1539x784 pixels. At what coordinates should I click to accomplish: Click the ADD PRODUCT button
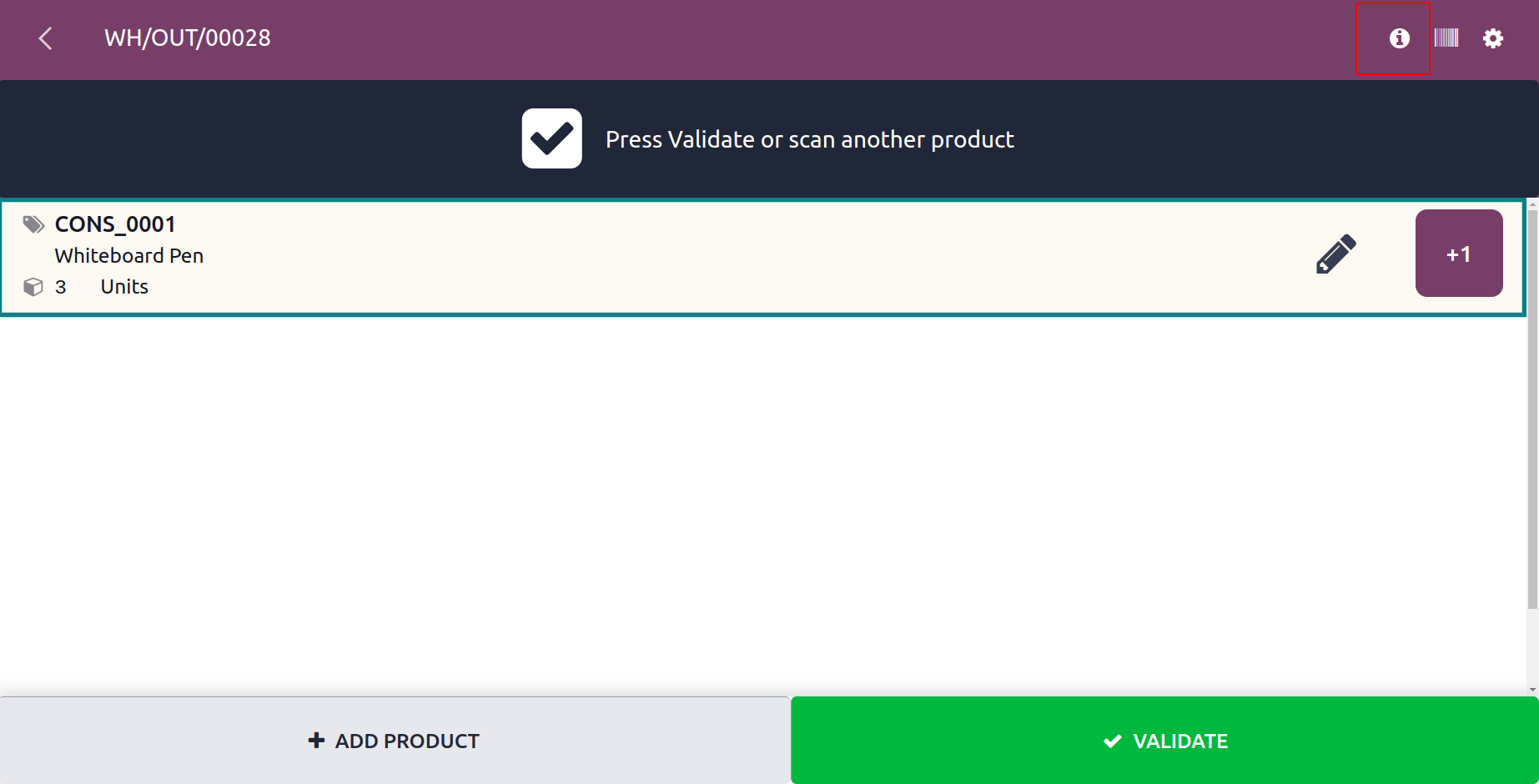coord(395,741)
